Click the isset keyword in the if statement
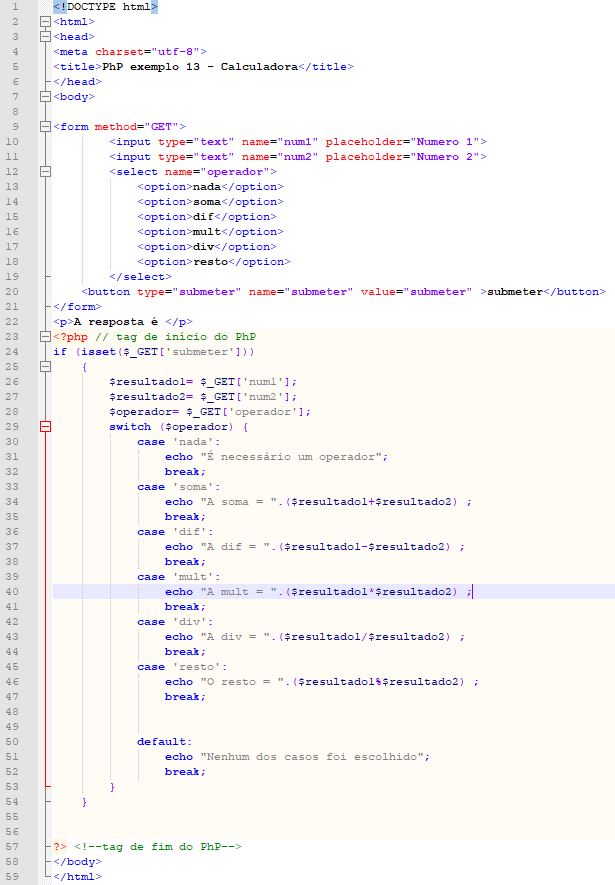 point(98,352)
